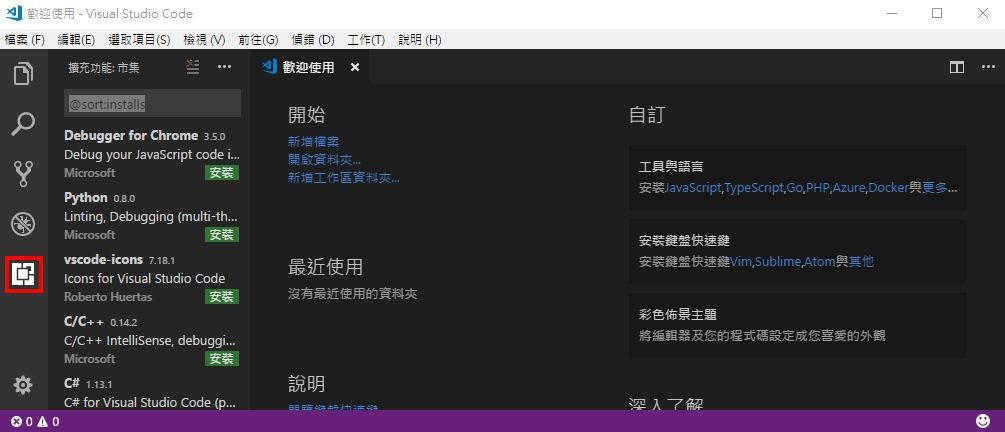Click the TypeScript link

point(754,188)
